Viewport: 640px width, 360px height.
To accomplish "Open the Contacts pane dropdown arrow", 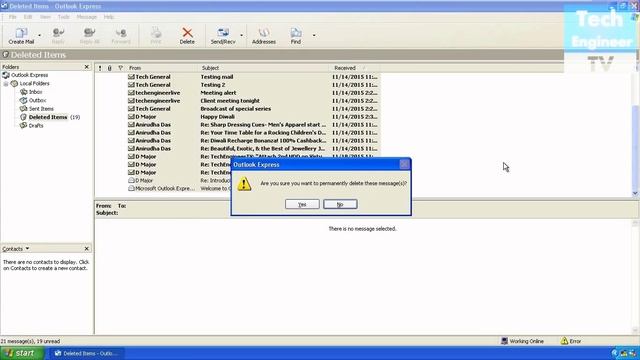I will click(x=27, y=249).
